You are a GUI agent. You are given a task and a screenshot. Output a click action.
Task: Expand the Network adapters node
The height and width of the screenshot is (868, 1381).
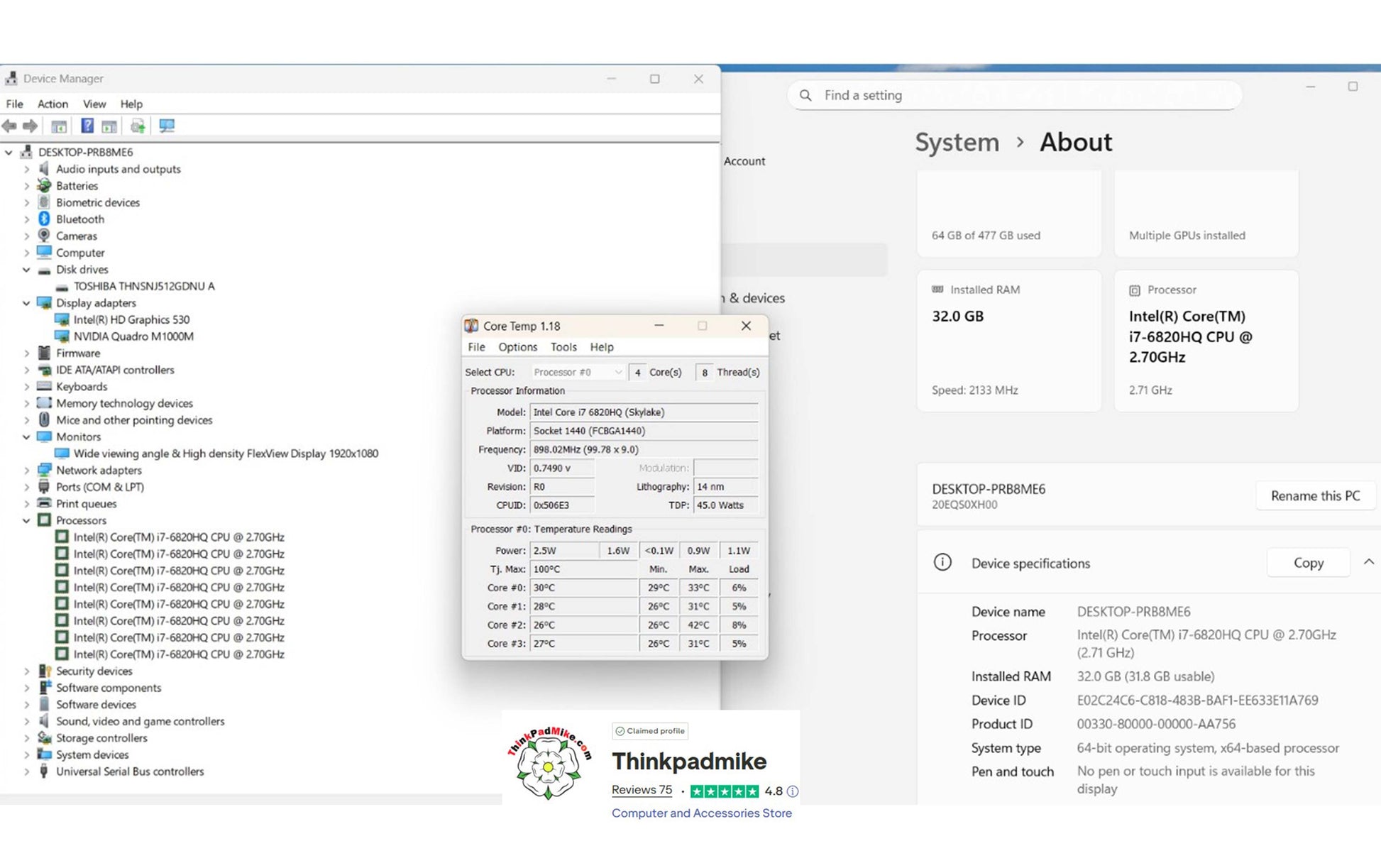pos(26,470)
